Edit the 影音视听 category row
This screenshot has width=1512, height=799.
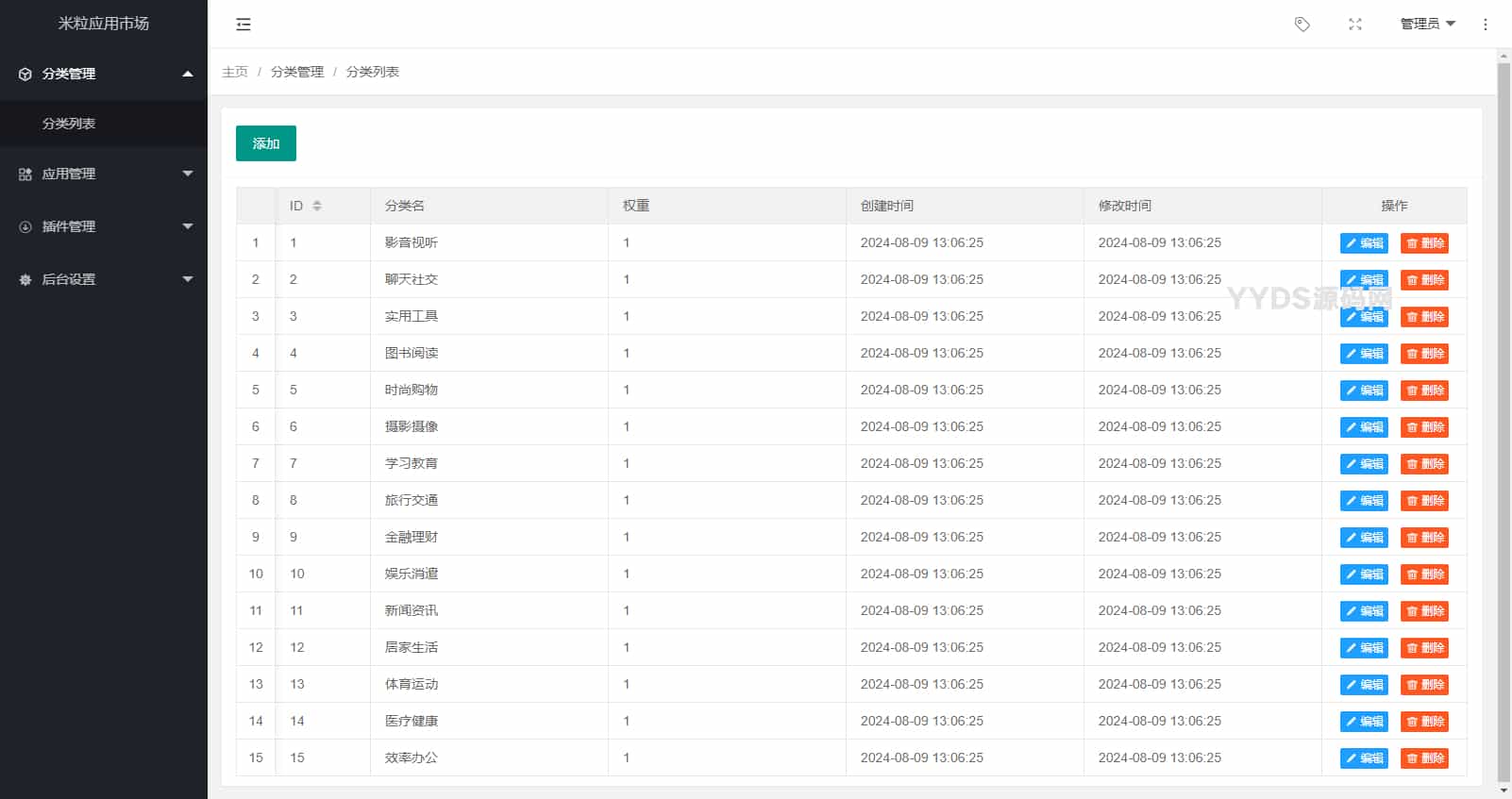coord(1364,243)
